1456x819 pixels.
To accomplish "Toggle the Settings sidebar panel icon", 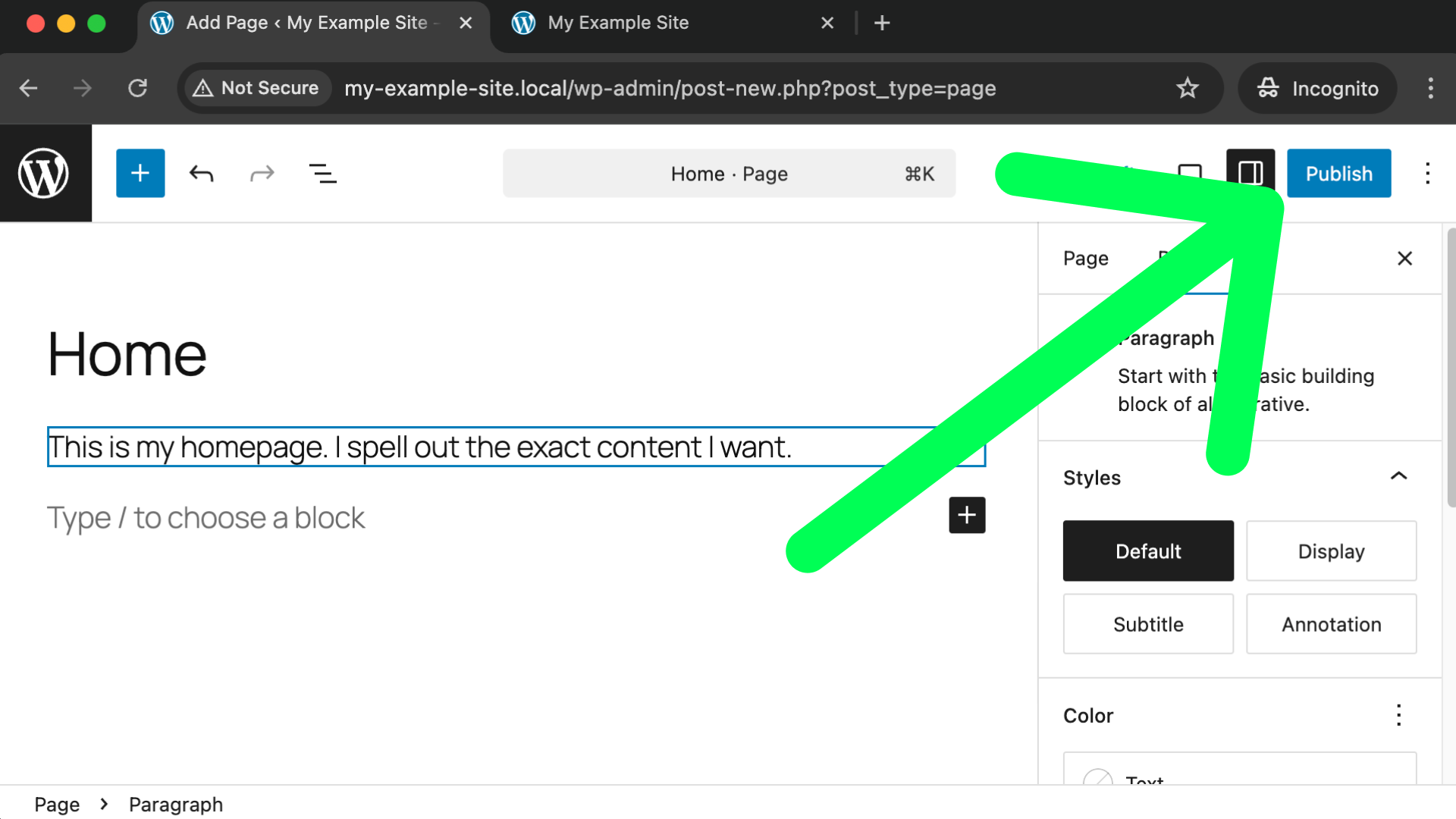I will tap(1250, 173).
